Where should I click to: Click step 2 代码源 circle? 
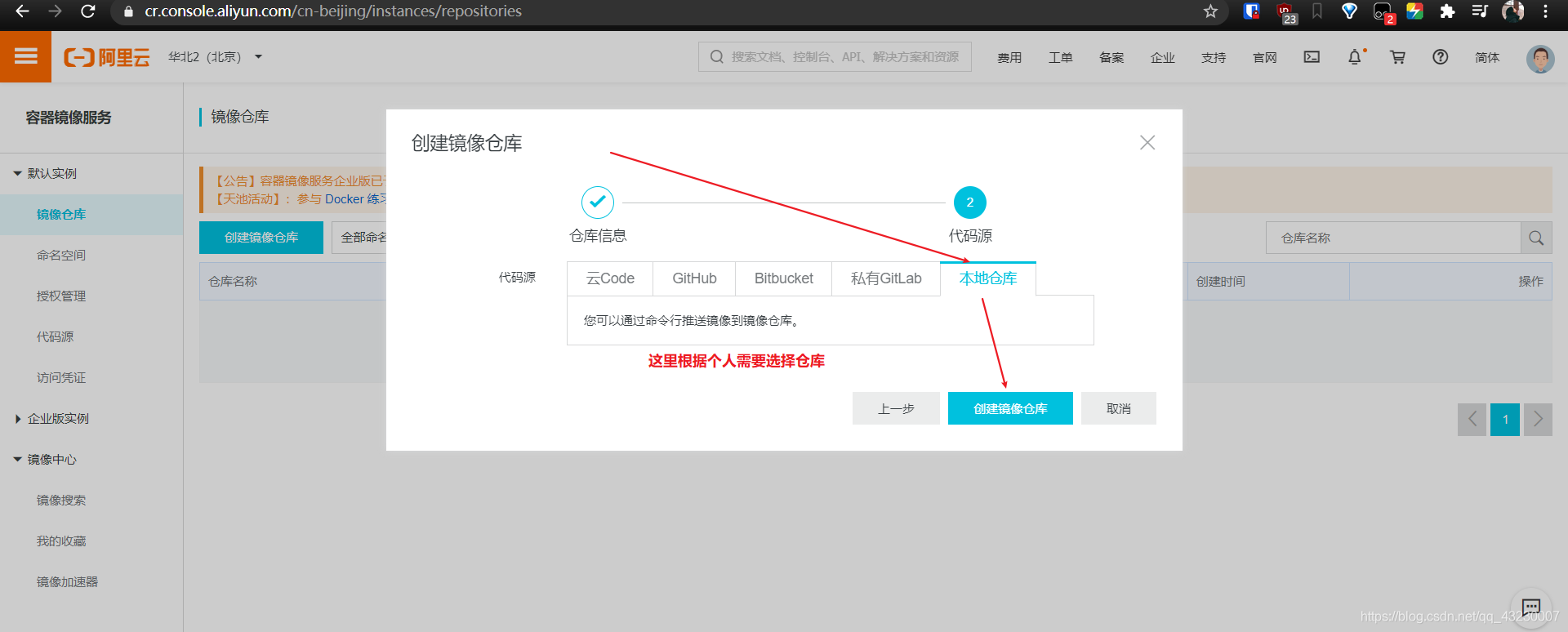(970, 203)
